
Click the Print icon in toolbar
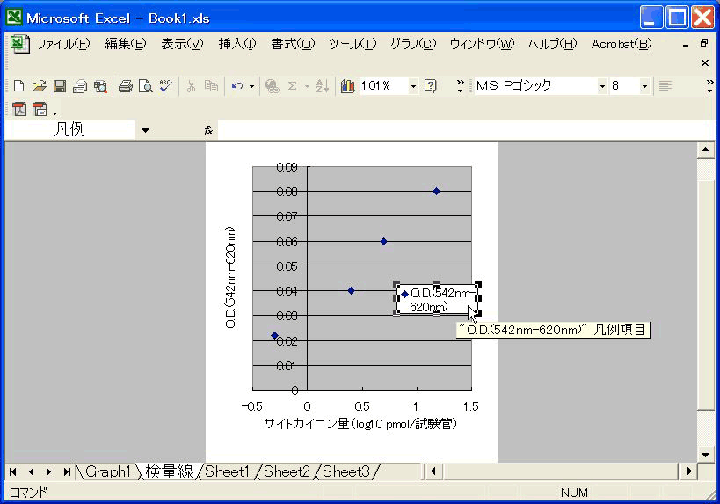(x=126, y=87)
